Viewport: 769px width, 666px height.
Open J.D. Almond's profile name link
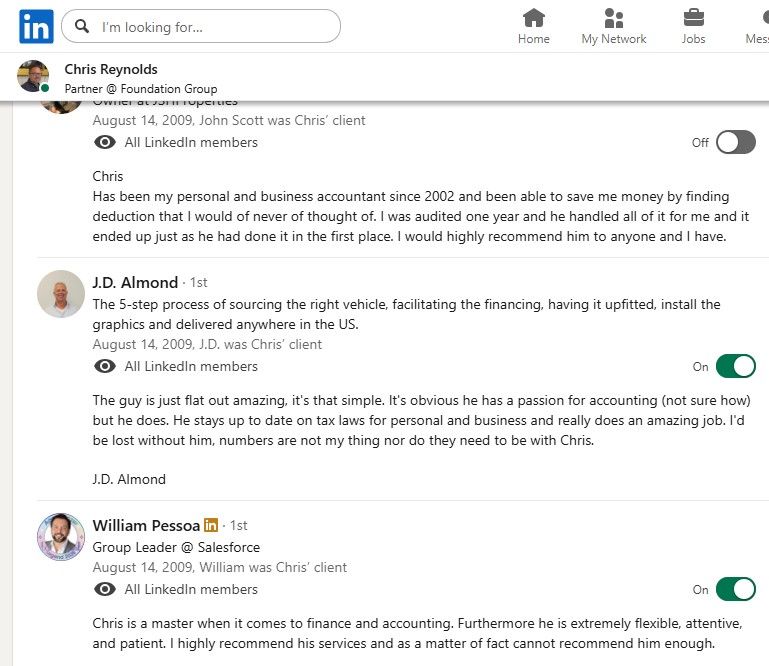[135, 282]
